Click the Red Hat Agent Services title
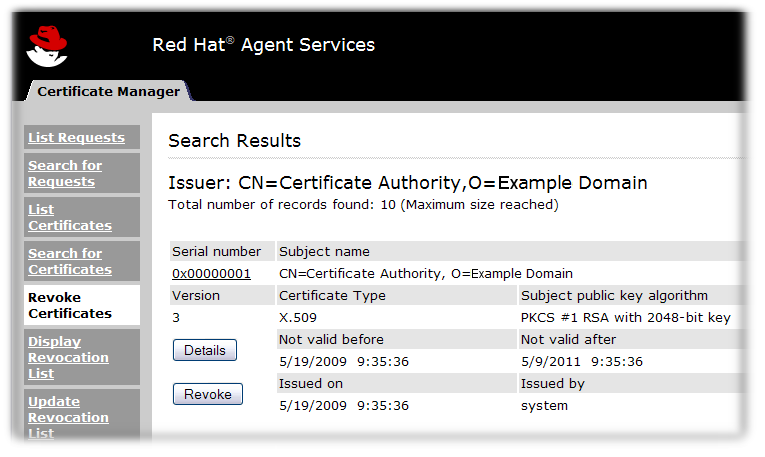Screen dimensions: 765x457 click(263, 45)
